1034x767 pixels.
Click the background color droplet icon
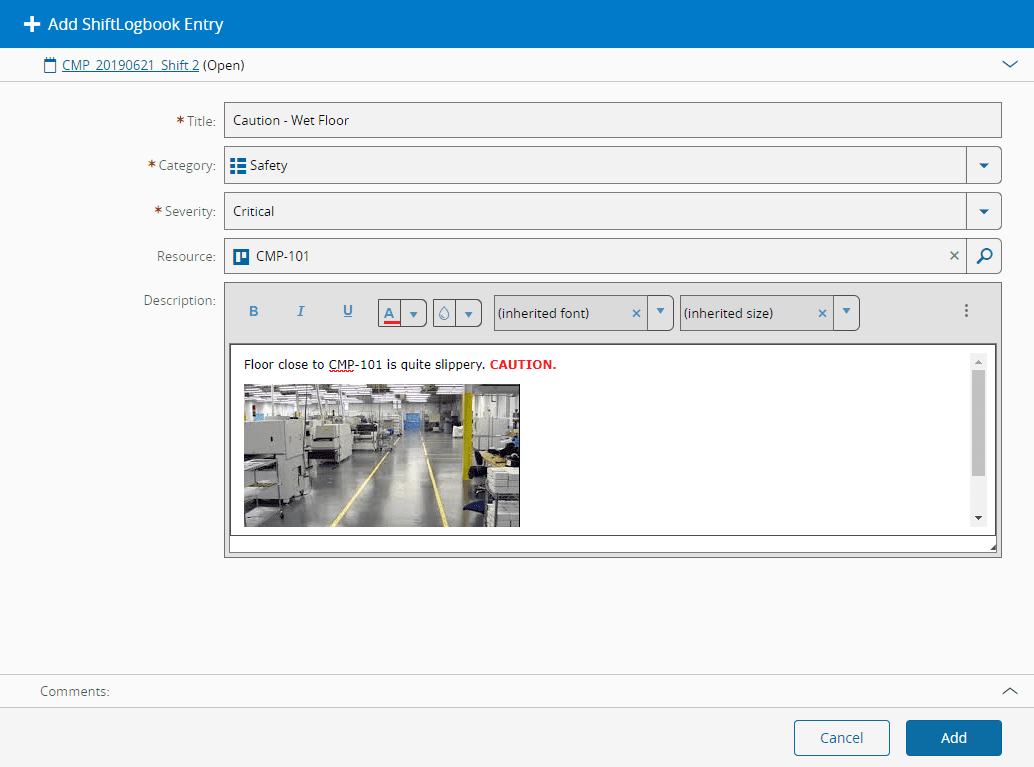pyautogui.click(x=444, y=313)
